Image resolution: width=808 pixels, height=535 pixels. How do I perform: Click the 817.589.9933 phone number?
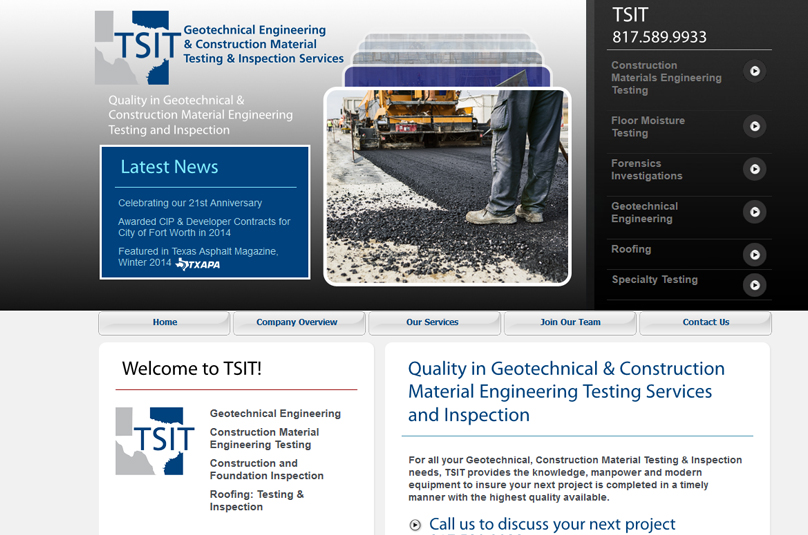(x=659, y=37)
